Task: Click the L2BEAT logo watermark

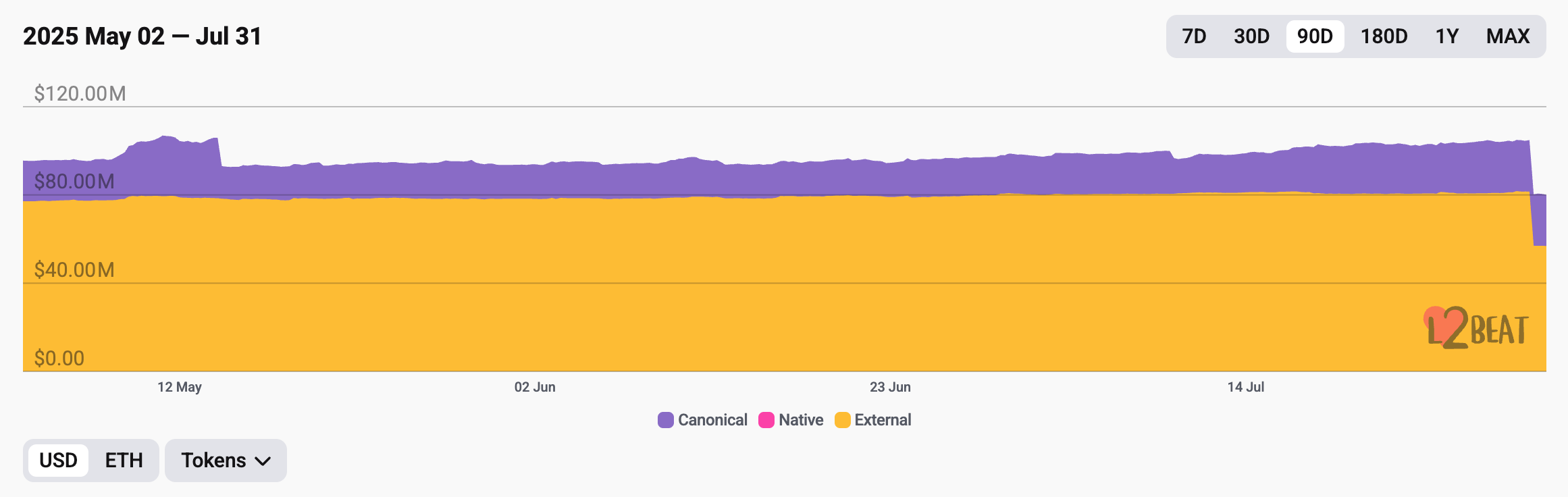Action: (x=1477, y=329)
